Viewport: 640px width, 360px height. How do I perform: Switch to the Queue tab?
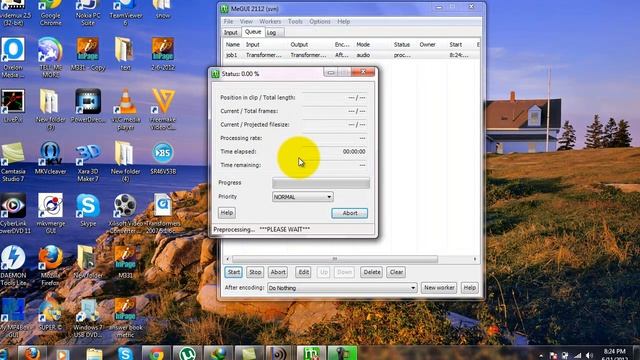click(253, 31)
